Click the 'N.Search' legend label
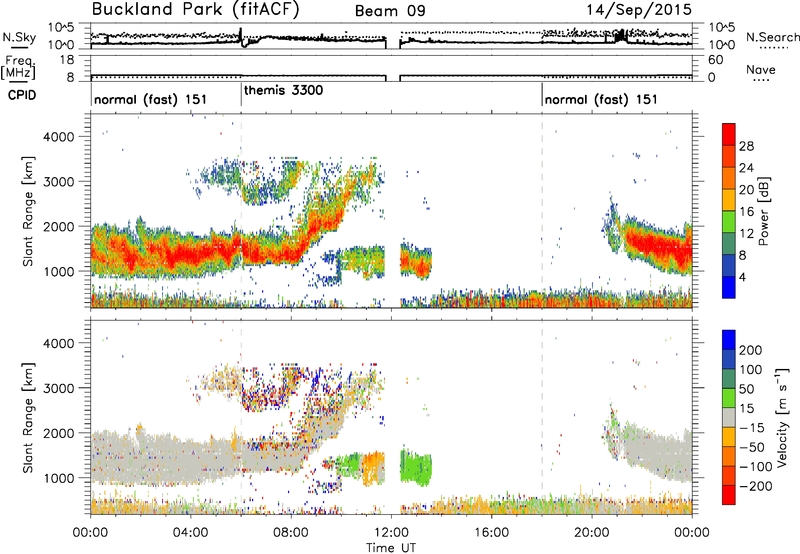 tap(772, 37)
